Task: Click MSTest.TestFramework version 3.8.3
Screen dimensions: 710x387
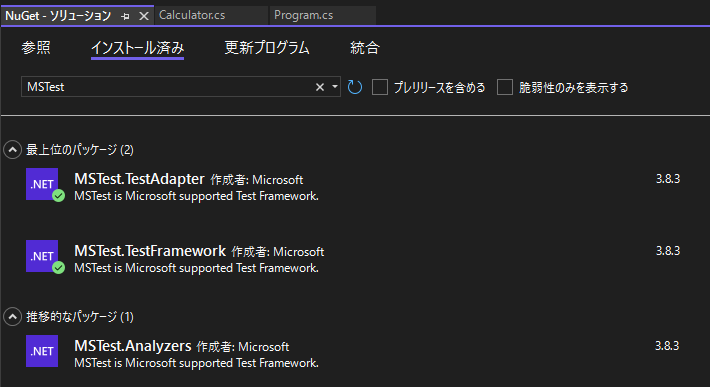Action: click(668, 251)
